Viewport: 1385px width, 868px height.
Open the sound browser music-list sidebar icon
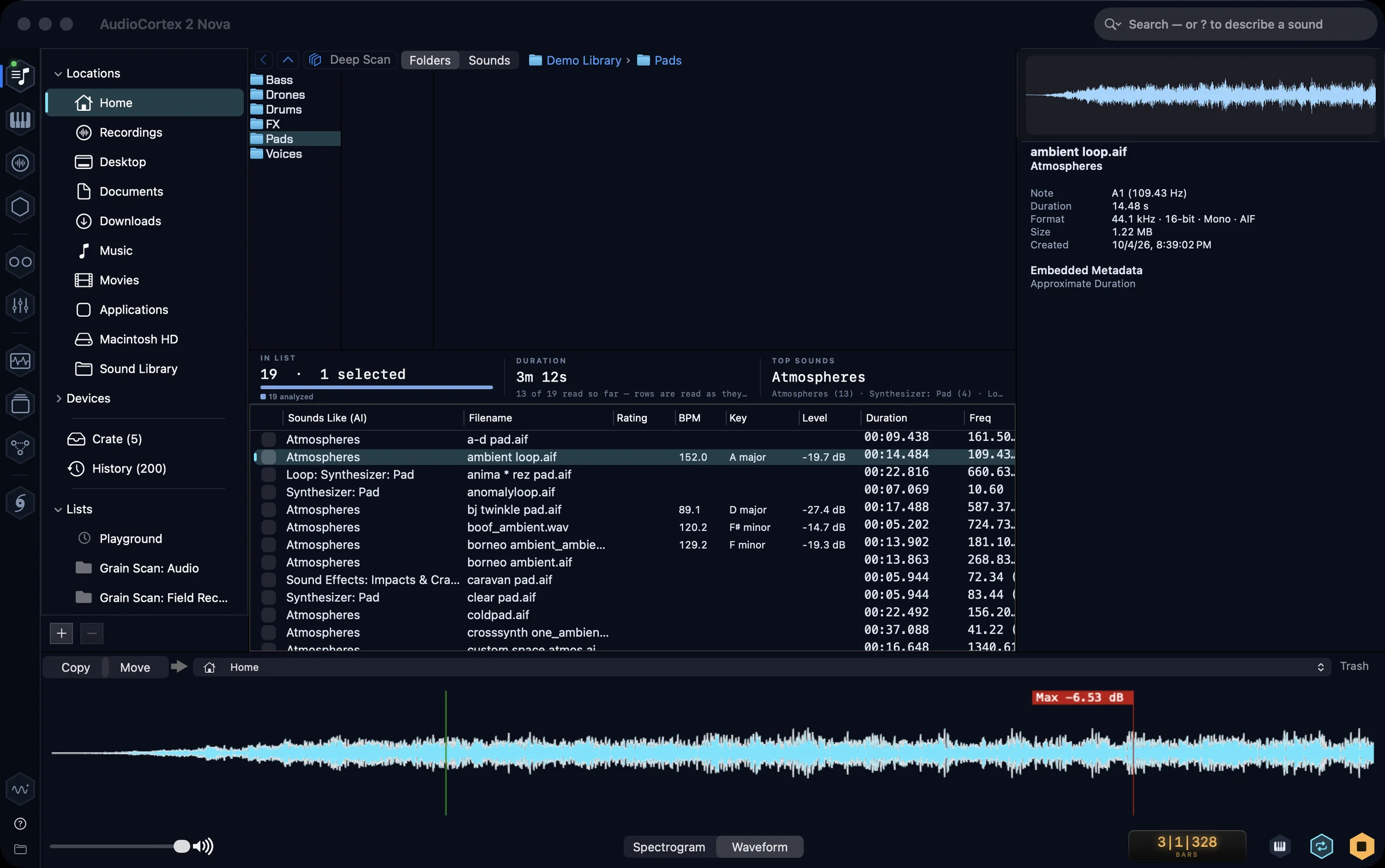(x=20, y=76)
